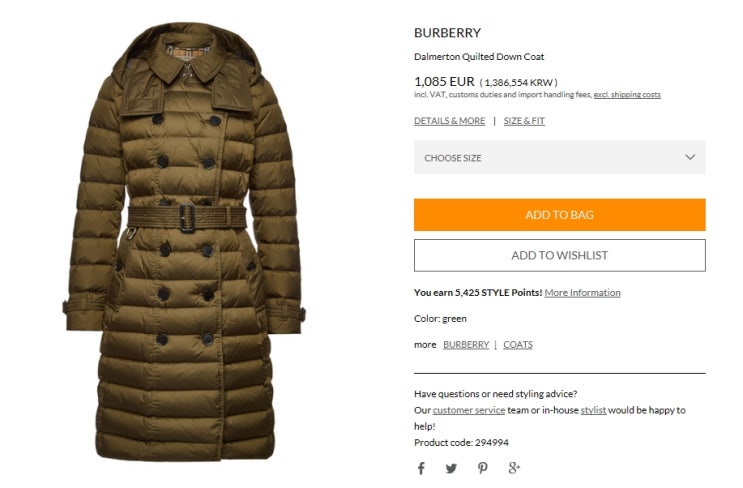Browse more BURBERRY items via underlined link

coord(466,344)
